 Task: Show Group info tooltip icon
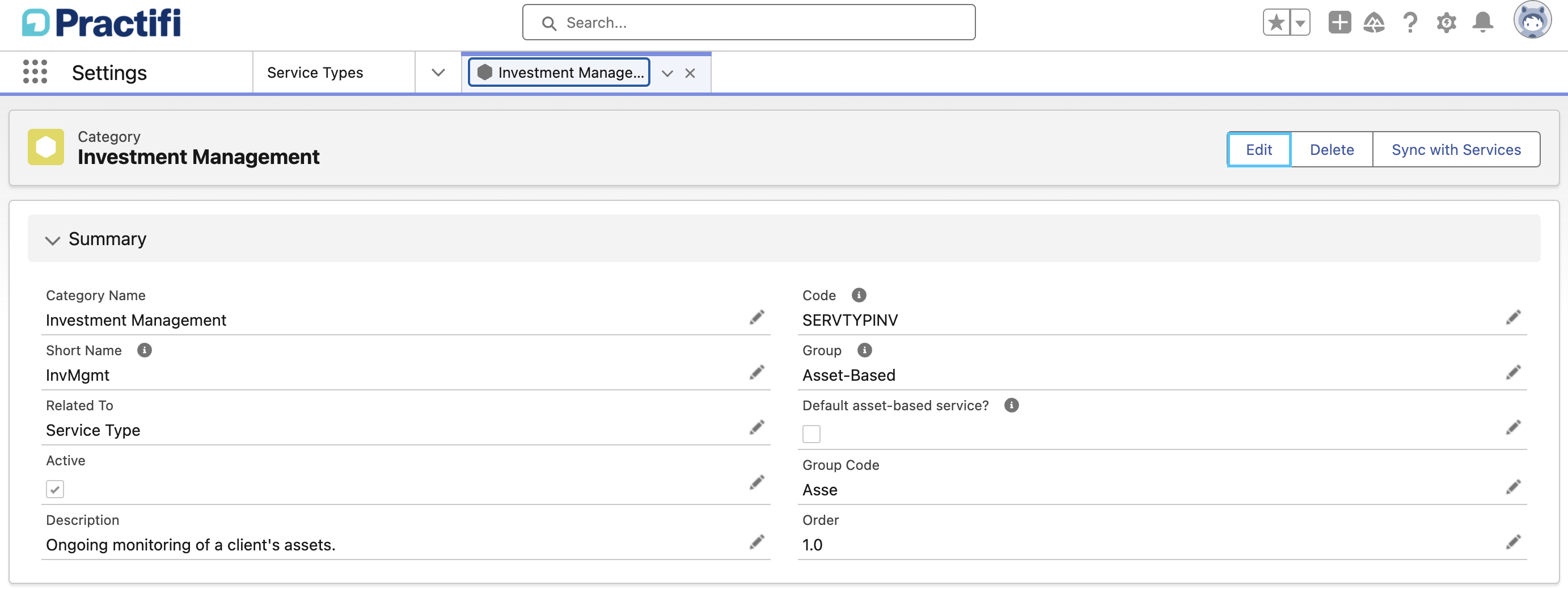(864, 350)
